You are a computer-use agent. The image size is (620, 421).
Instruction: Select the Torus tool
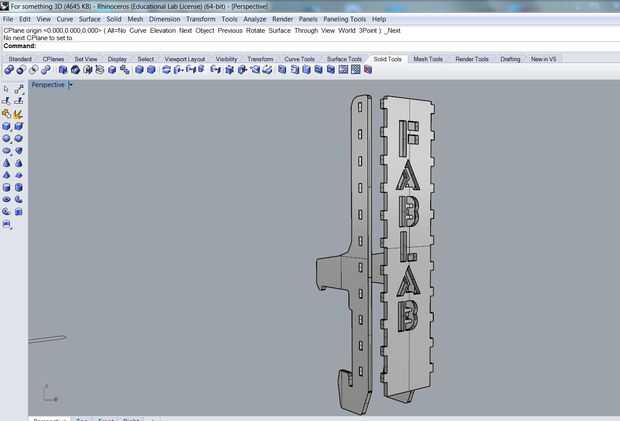tap(6, 200)
